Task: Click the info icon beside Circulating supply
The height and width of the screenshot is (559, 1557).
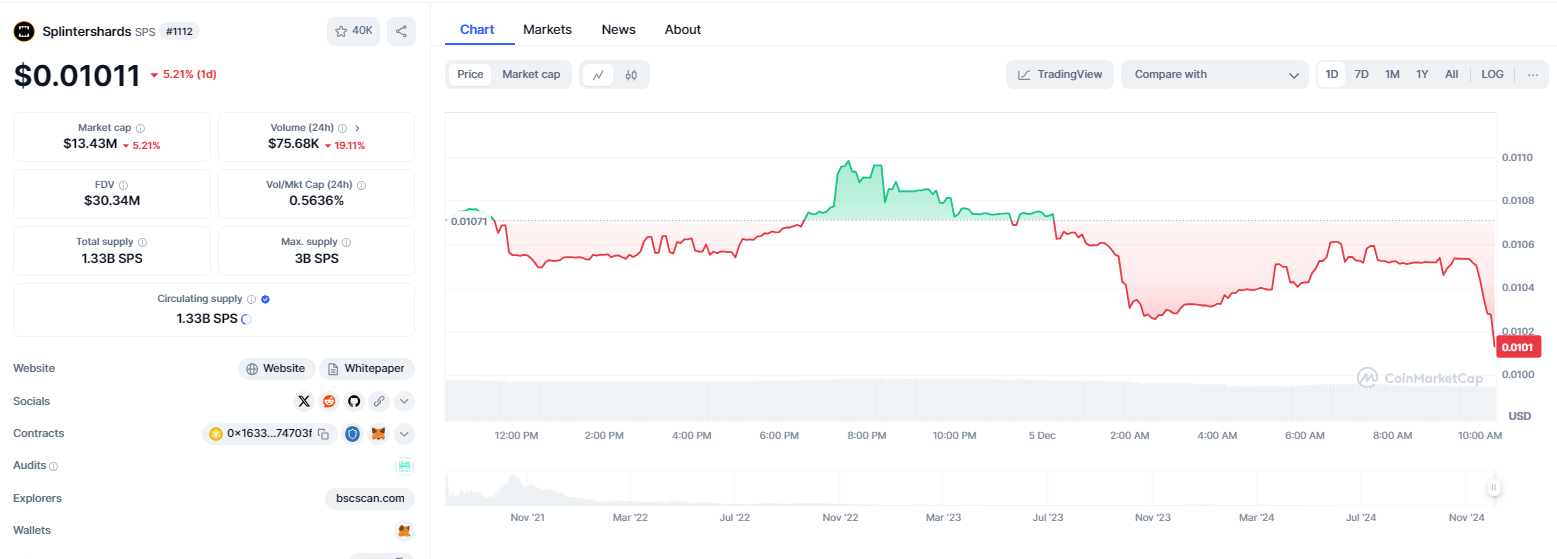Action: coord(251,299)
